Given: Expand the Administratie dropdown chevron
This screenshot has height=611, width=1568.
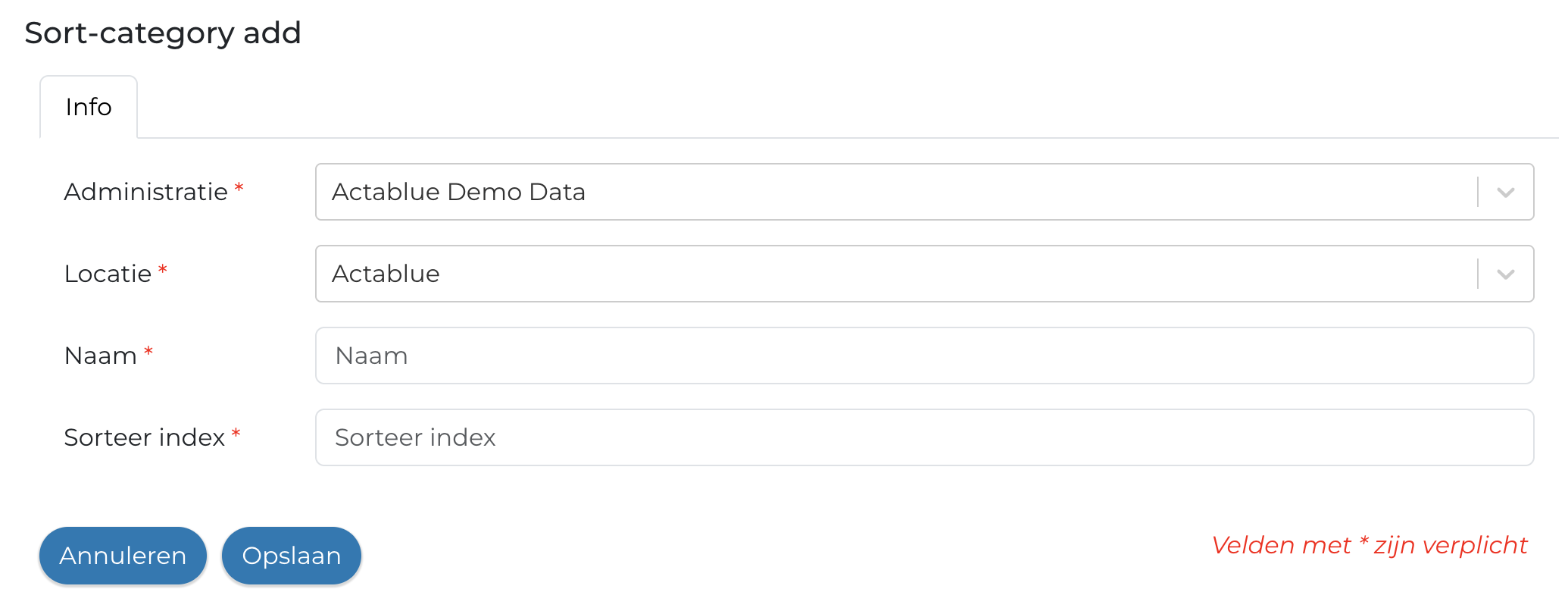Looking at the screenshot, I should point(1505,193).
